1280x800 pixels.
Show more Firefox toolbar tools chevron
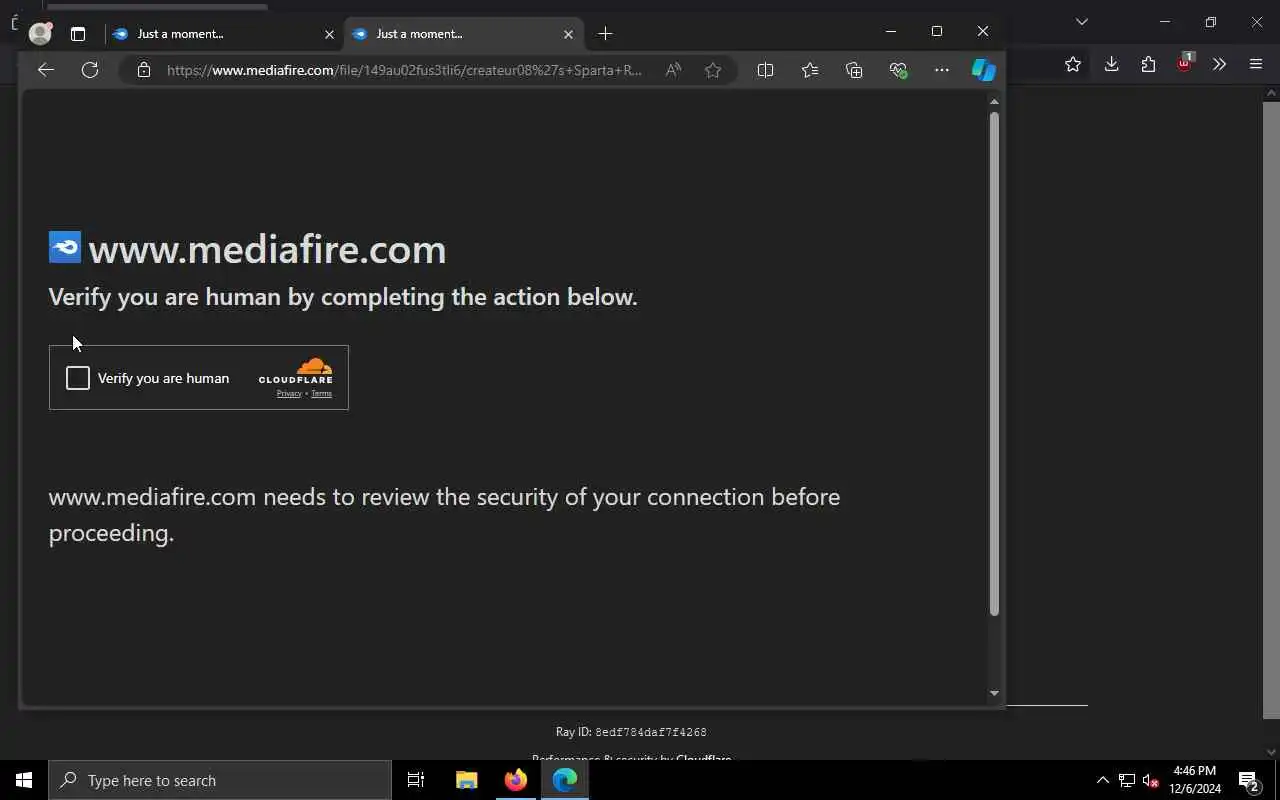click(x=1219, y=64)
